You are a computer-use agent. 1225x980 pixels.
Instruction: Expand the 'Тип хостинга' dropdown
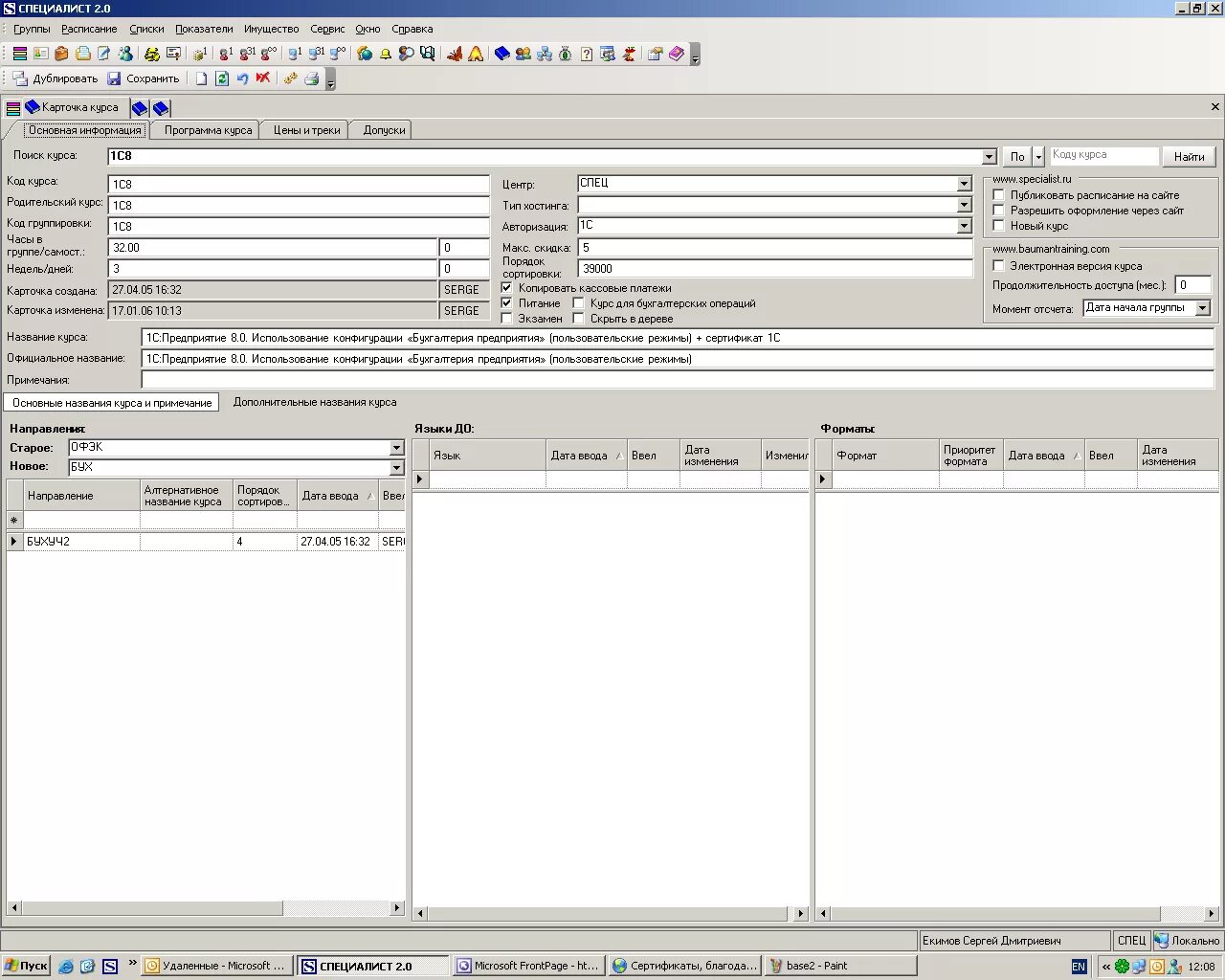[964, 205]
